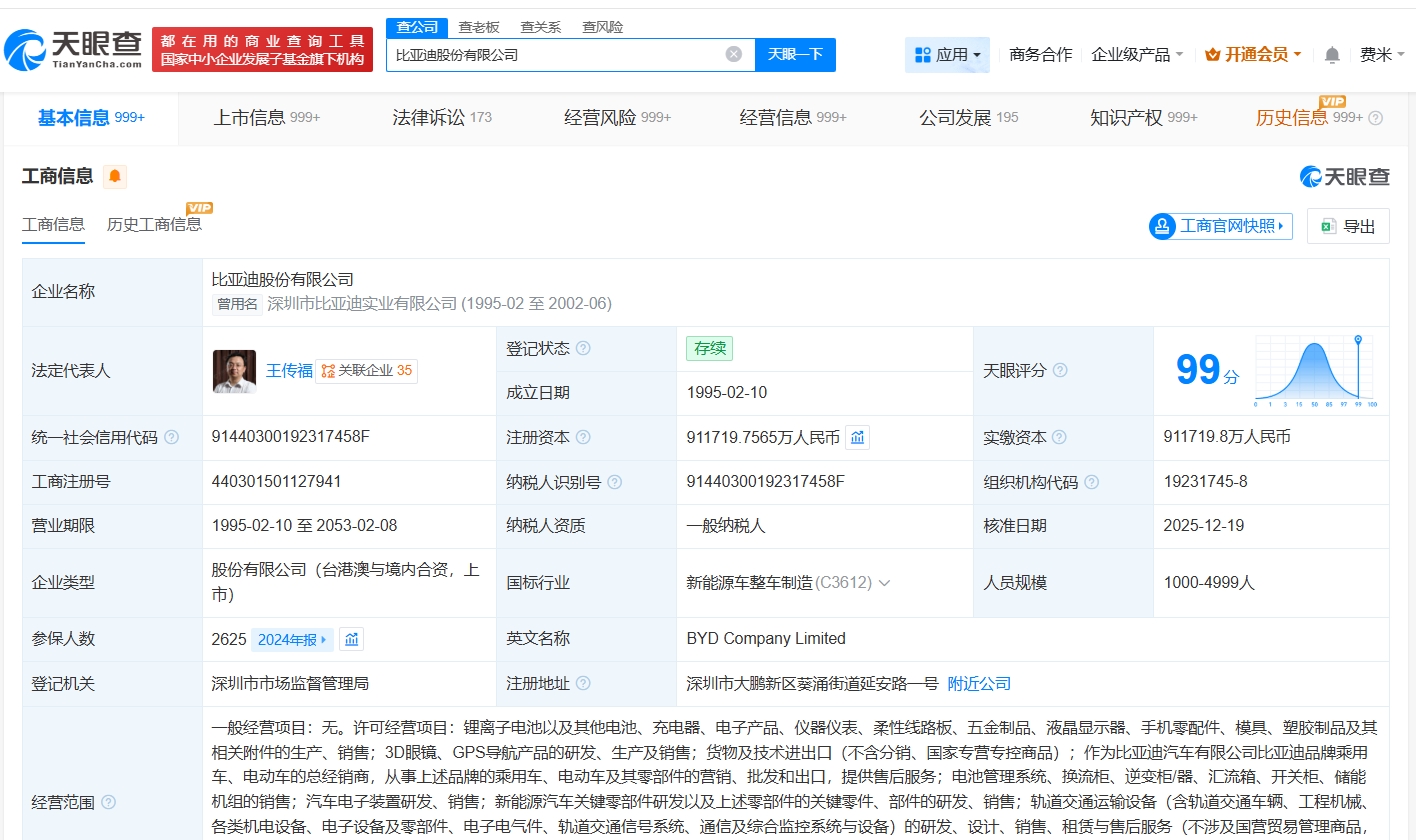The image size is (1416, 840).
Task: Select 历史工商信息 sub-tab
Action: pyautogui.click(x=154, y=224)
